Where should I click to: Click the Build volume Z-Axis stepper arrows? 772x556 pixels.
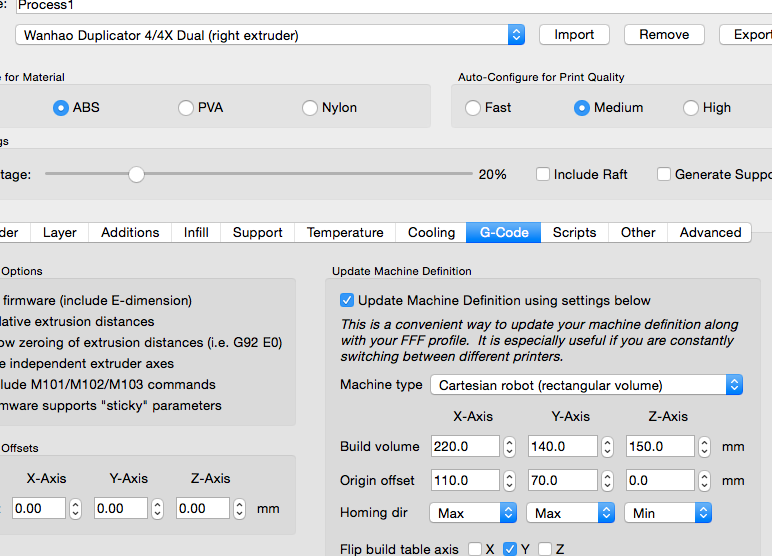tap(705, 447)
